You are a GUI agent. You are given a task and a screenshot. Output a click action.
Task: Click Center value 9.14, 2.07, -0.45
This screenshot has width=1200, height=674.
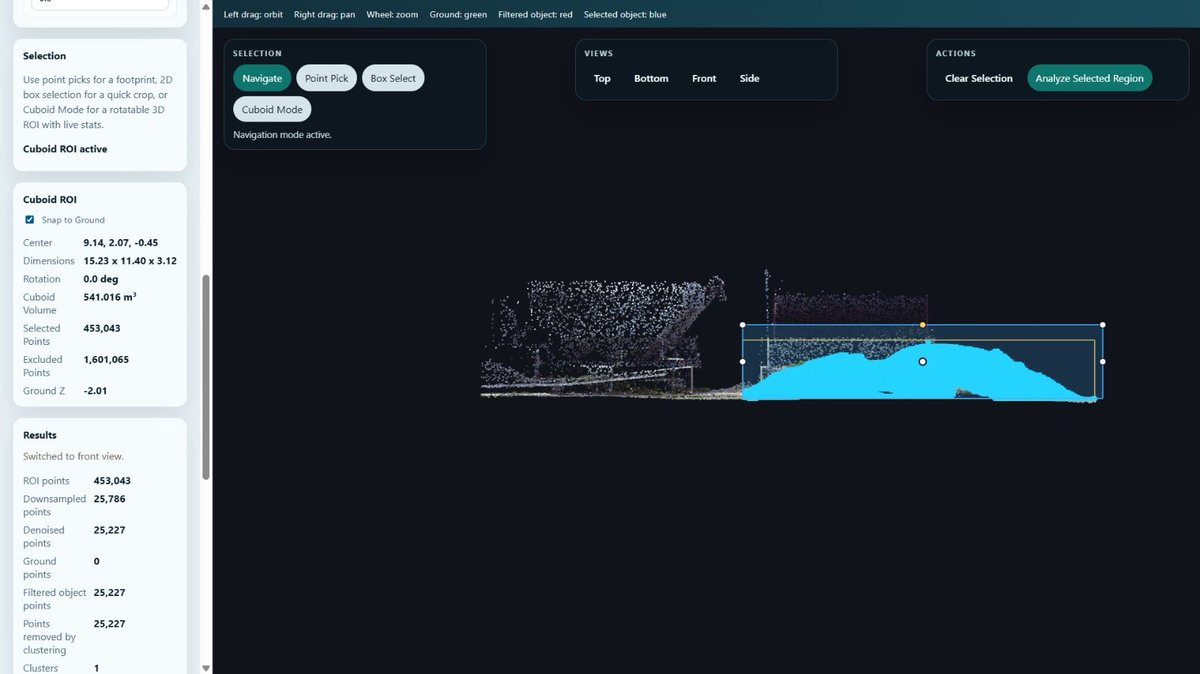pos(121,243)
